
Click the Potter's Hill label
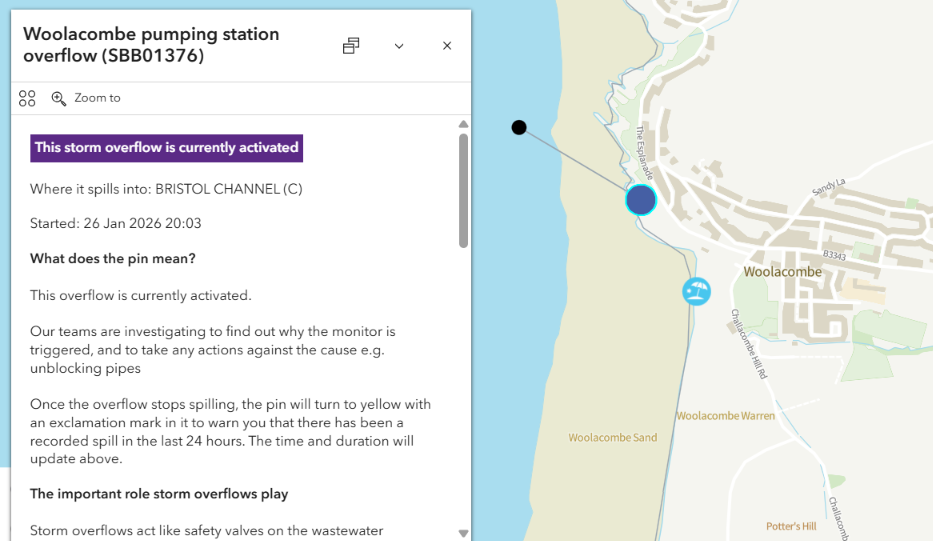(x=791, y=526)
